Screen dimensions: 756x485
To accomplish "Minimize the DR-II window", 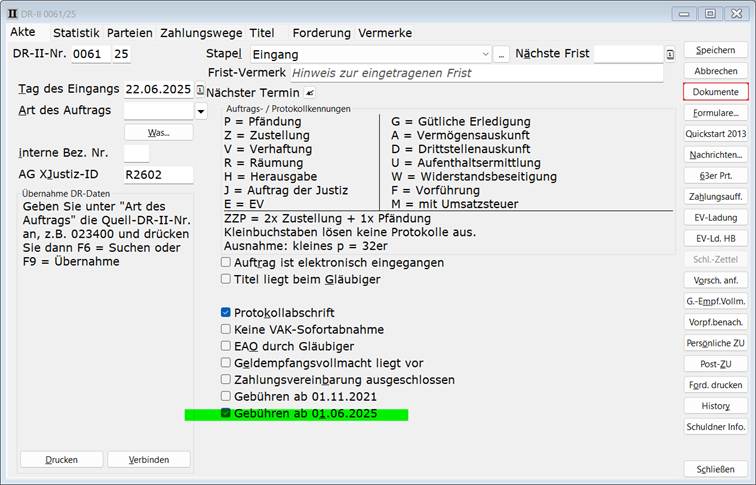I will [x=684, y=13].
